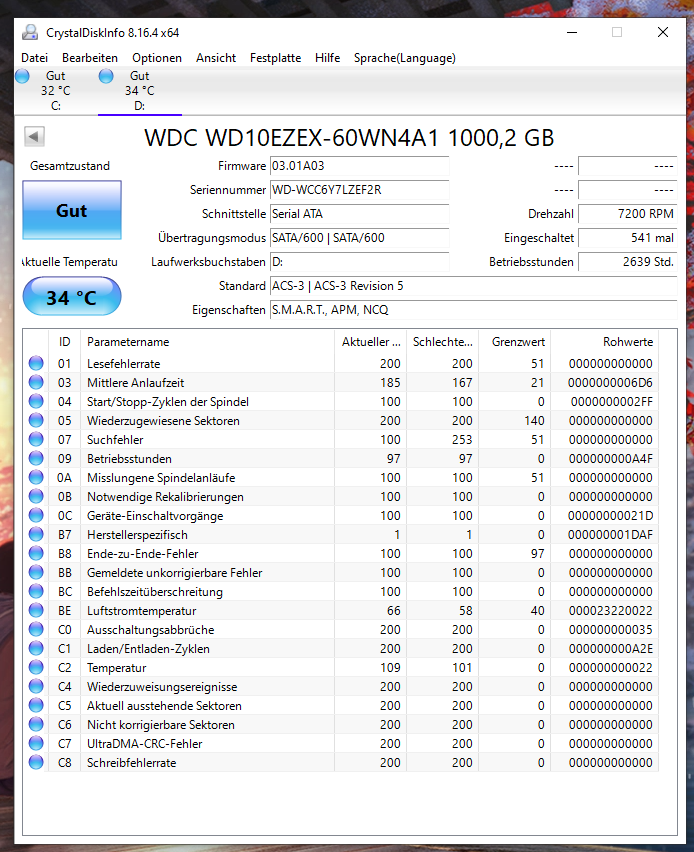
Task: Click status orb for Nicht korrigierbare Sektoren
Action: 36,724
